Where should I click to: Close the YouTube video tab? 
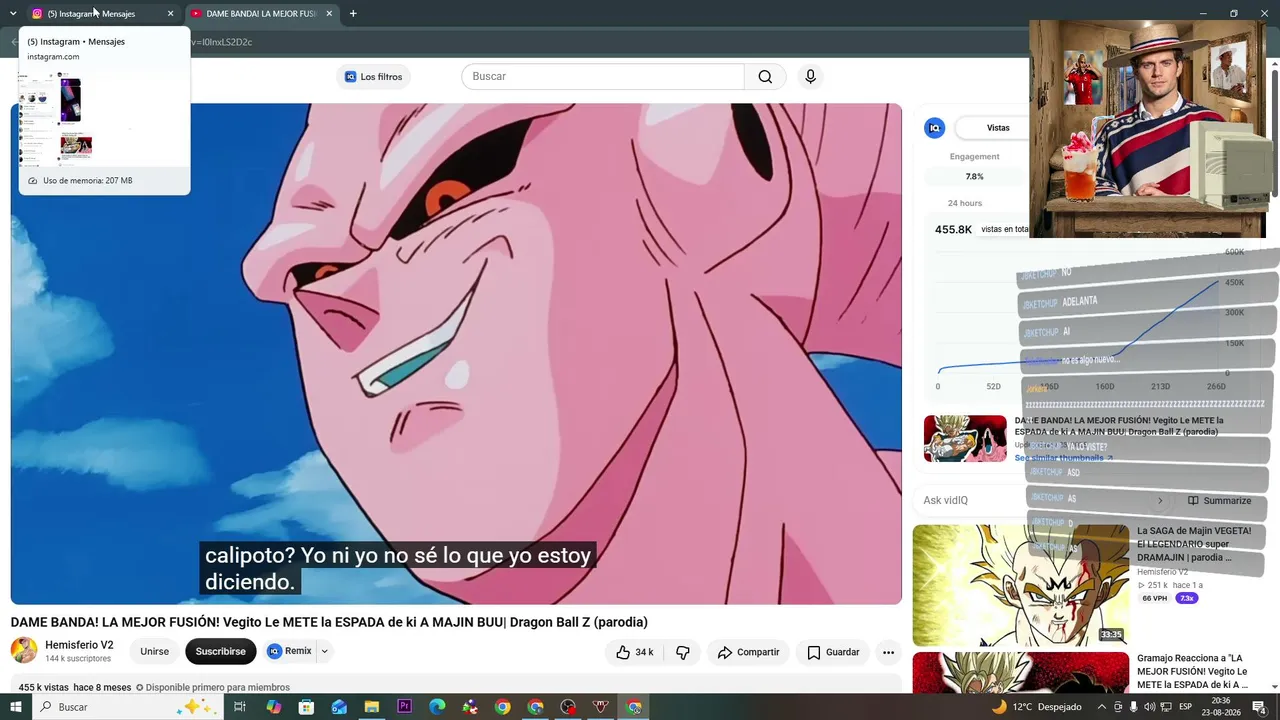pos(329,14)
